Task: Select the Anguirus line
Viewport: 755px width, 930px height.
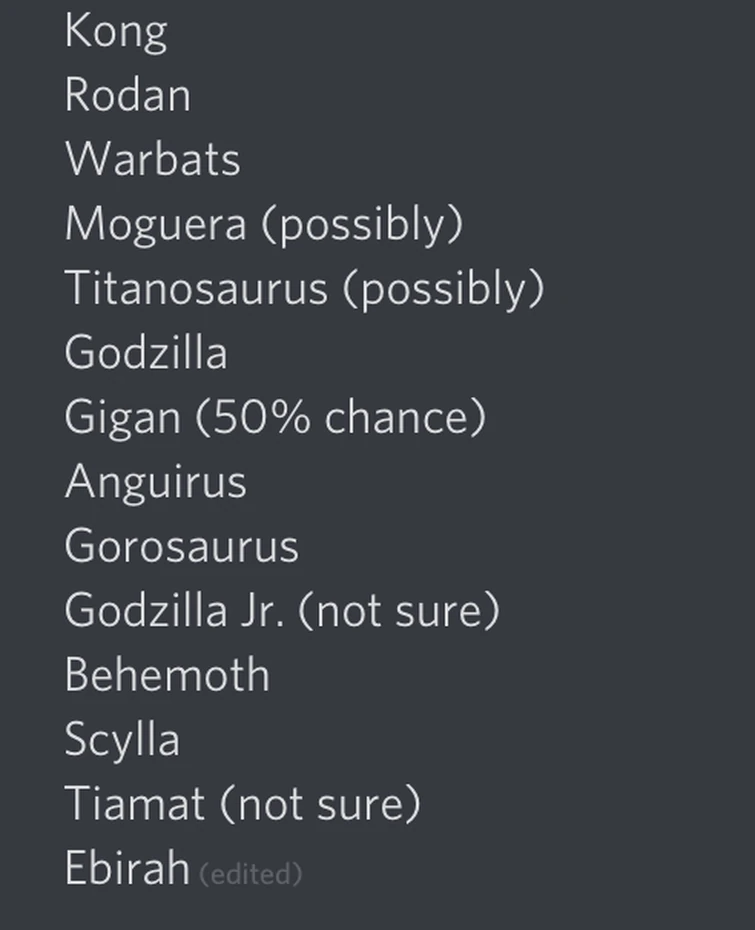Action: click(155, 482)
